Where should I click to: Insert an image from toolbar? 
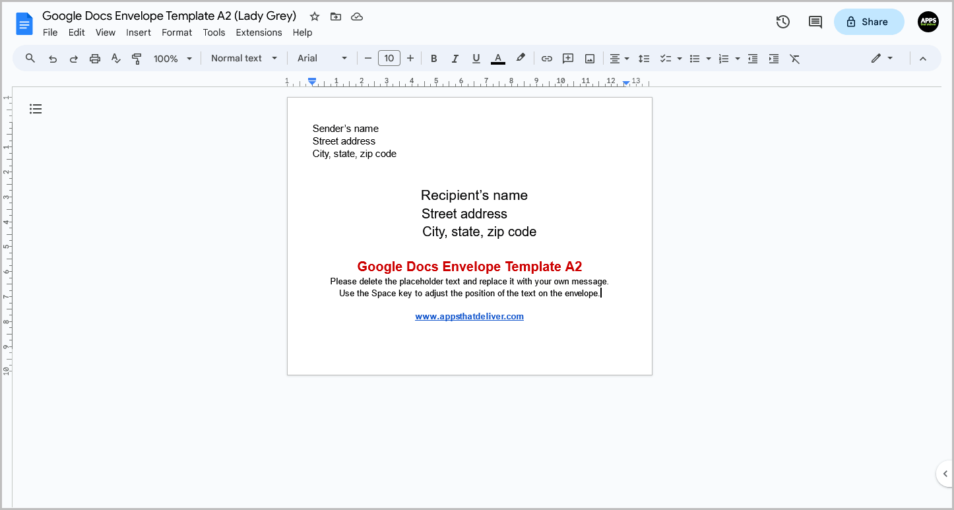(x=590, y=59)
